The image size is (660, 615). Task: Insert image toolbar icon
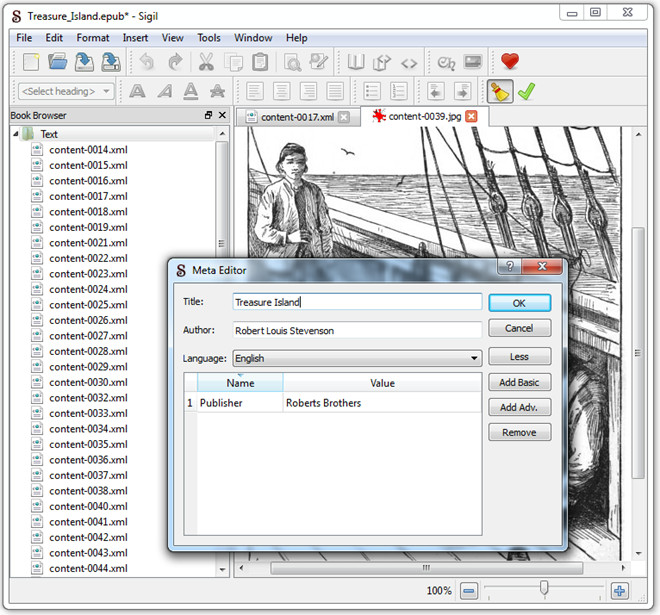tap(473, 62)
